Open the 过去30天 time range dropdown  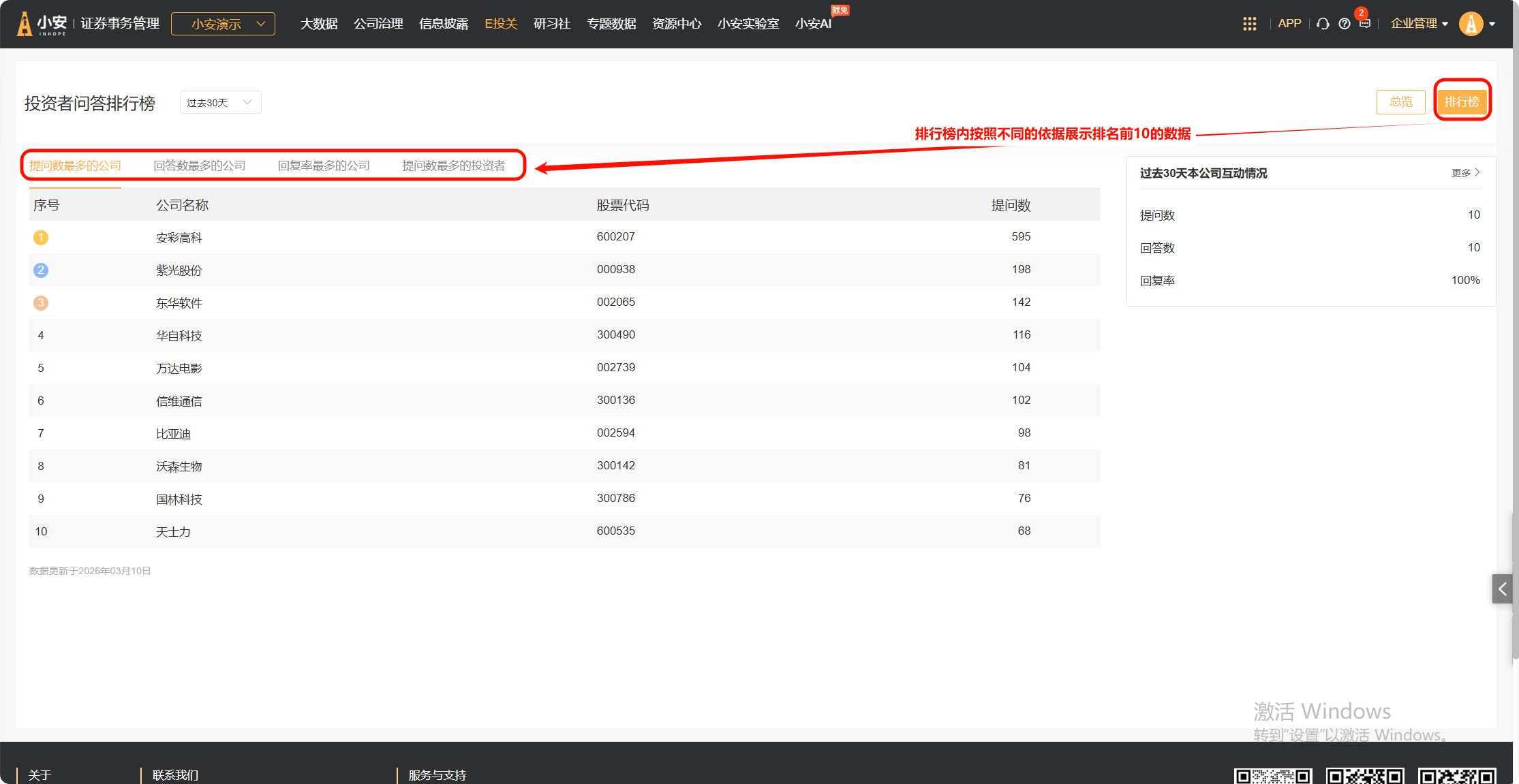pyautogui.click(x=219, y=102)
